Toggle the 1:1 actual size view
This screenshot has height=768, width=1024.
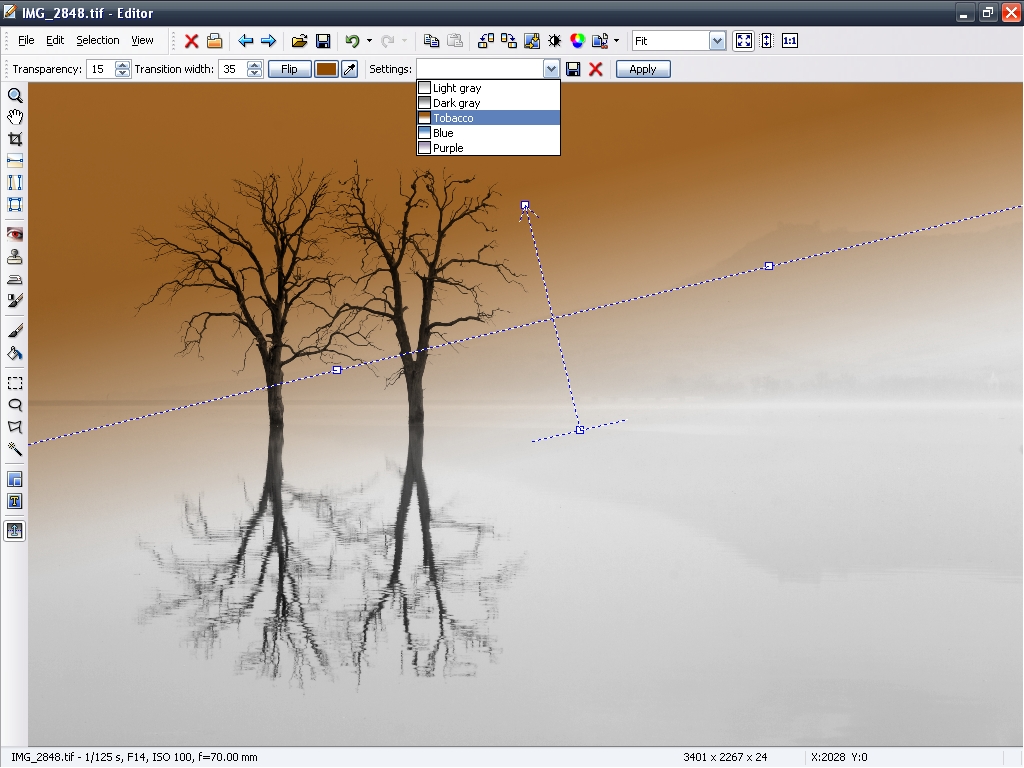click(x=790, y=41)
